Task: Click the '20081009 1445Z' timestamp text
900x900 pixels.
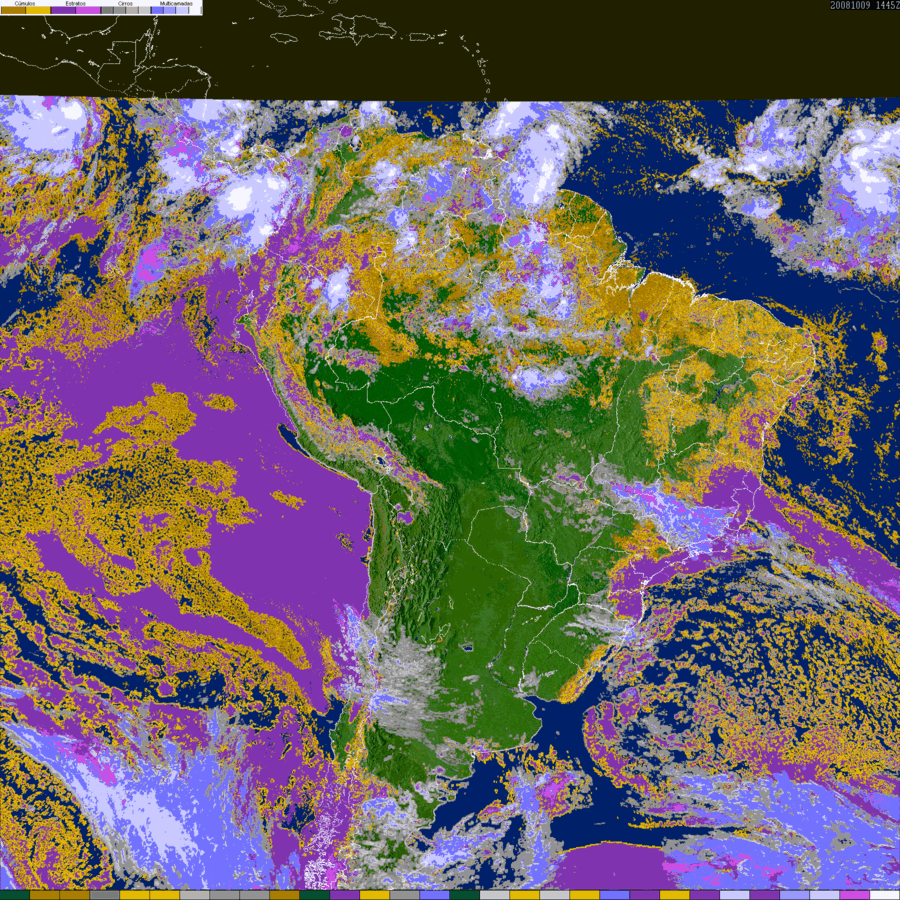Action: [x=864, y=5]
